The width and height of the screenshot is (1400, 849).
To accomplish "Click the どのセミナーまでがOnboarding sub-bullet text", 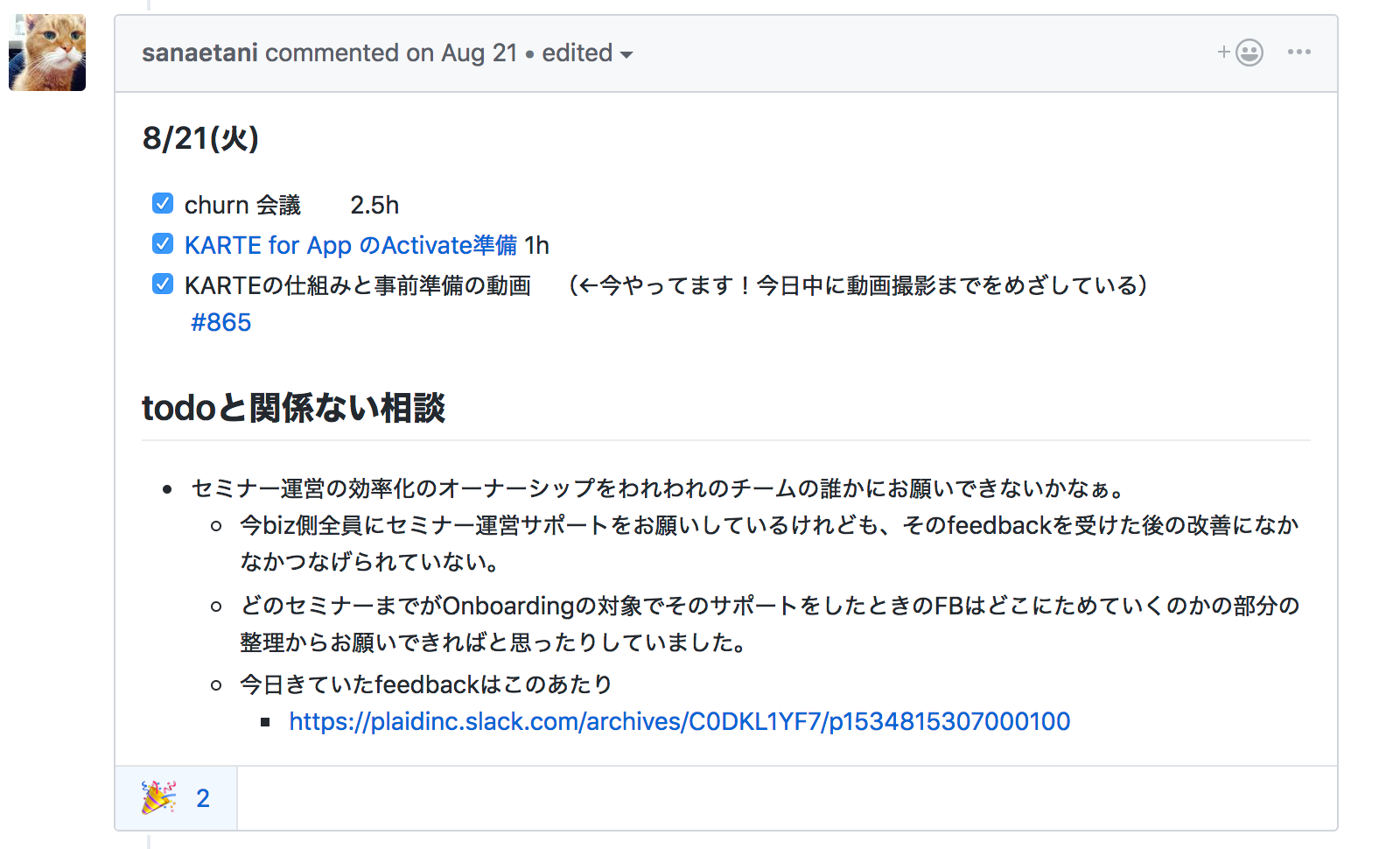I will point(768,606).
